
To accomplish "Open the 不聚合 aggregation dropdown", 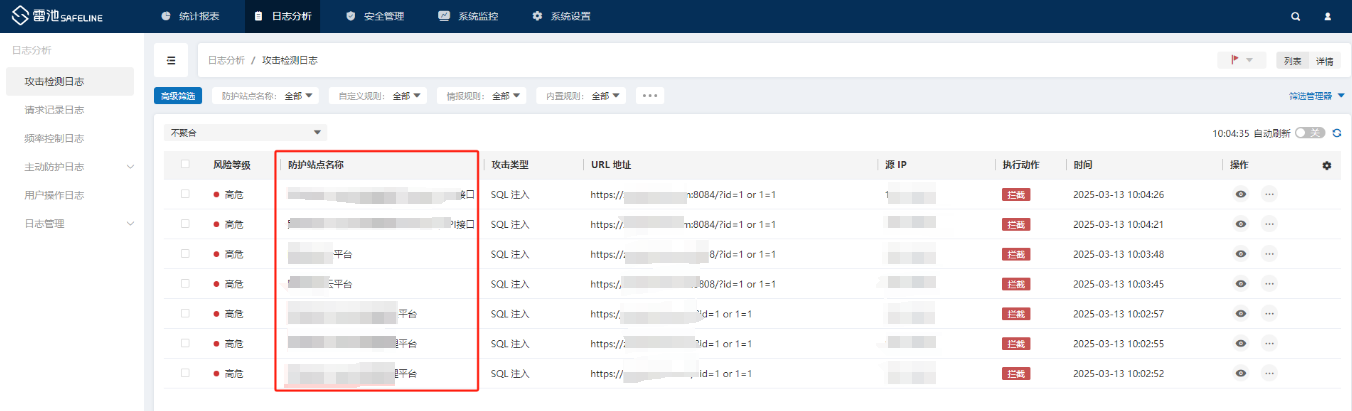I will 245,132.
